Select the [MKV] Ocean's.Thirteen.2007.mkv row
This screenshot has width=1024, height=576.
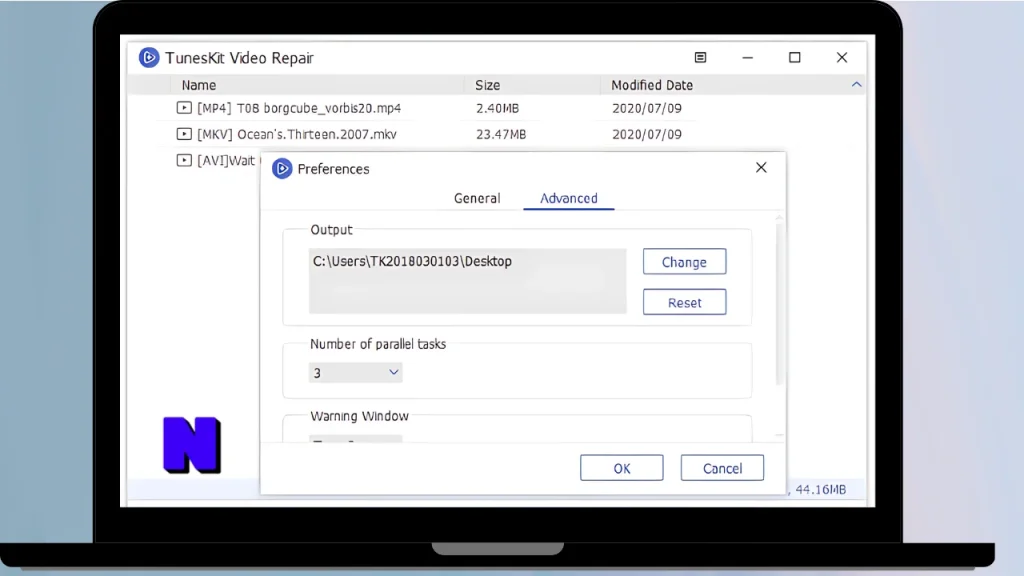click(496, 135)
